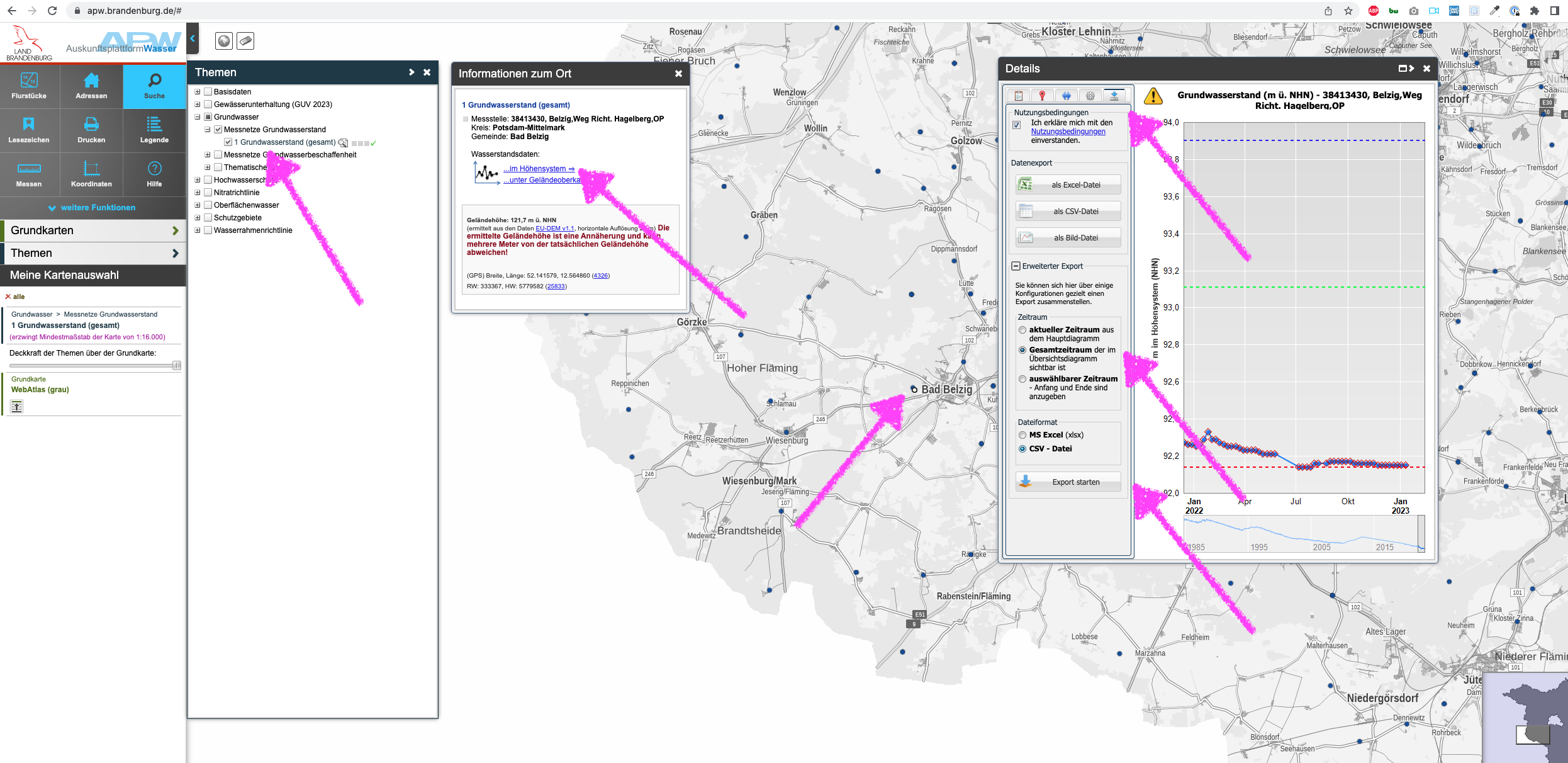Select the eraser icon in the map toolbar
The image size is (1568, 763).
point(245,40)
